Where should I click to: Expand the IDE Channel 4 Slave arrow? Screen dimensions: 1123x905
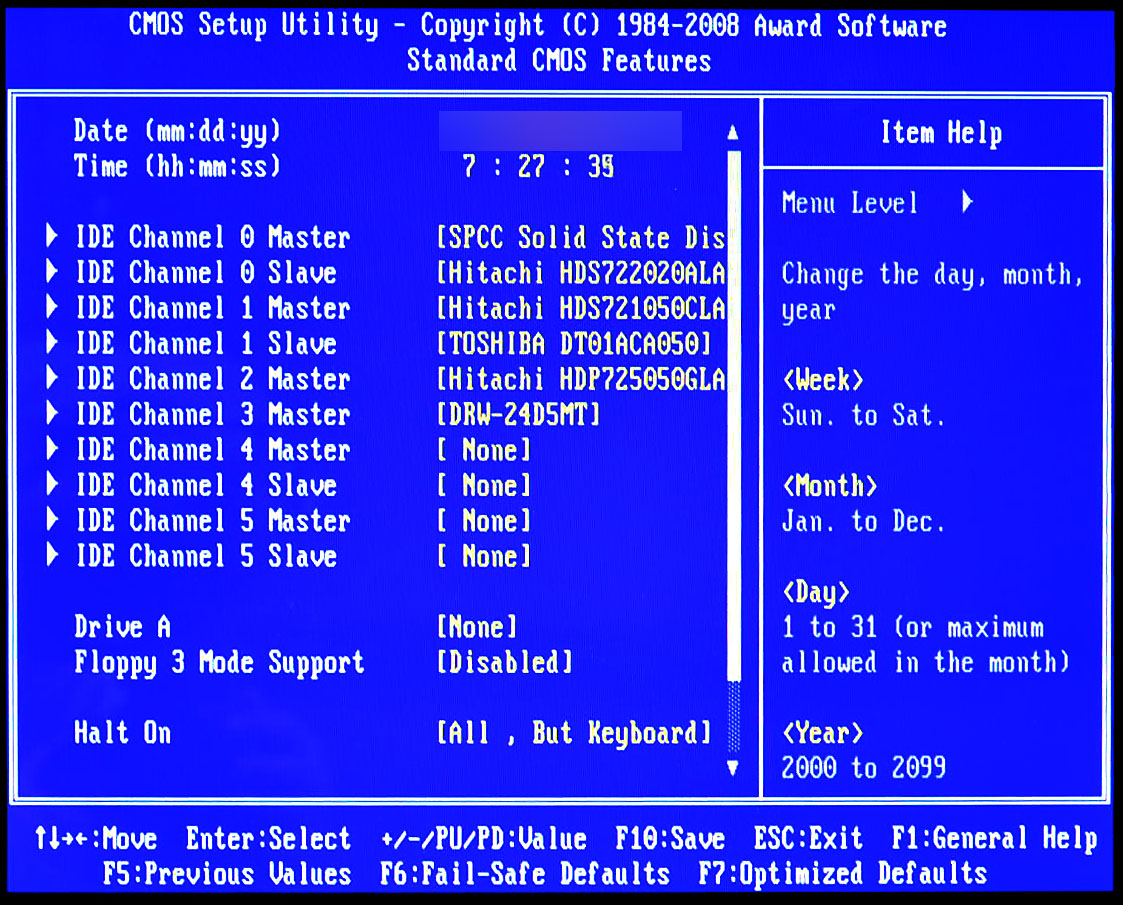pos(52,485)
